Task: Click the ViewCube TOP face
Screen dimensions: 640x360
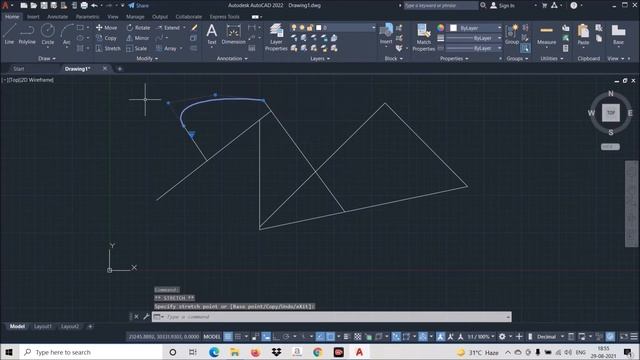Action: 611,113
